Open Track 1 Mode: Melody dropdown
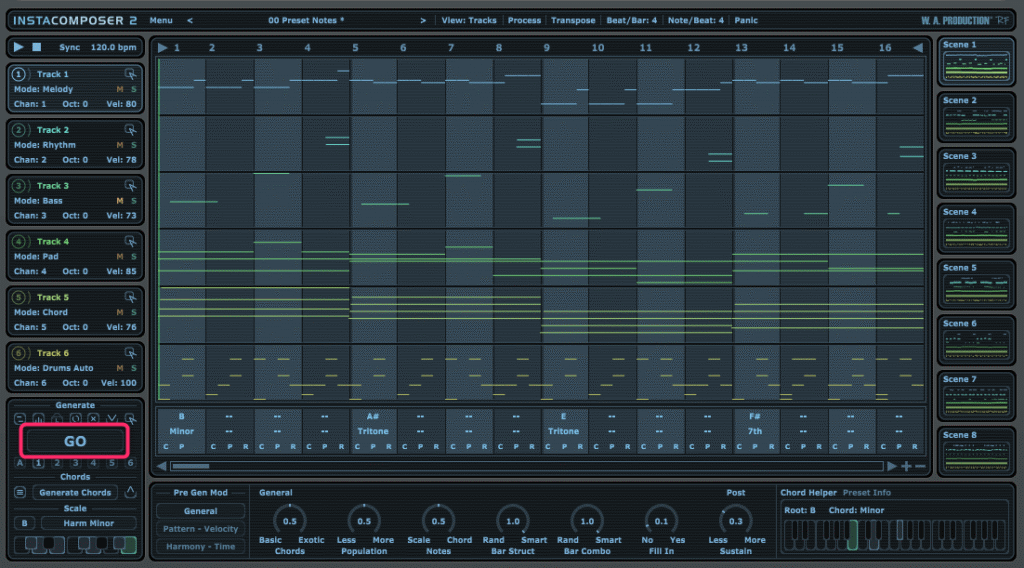This screenshot has height=568, width=1024. point(43,89)
